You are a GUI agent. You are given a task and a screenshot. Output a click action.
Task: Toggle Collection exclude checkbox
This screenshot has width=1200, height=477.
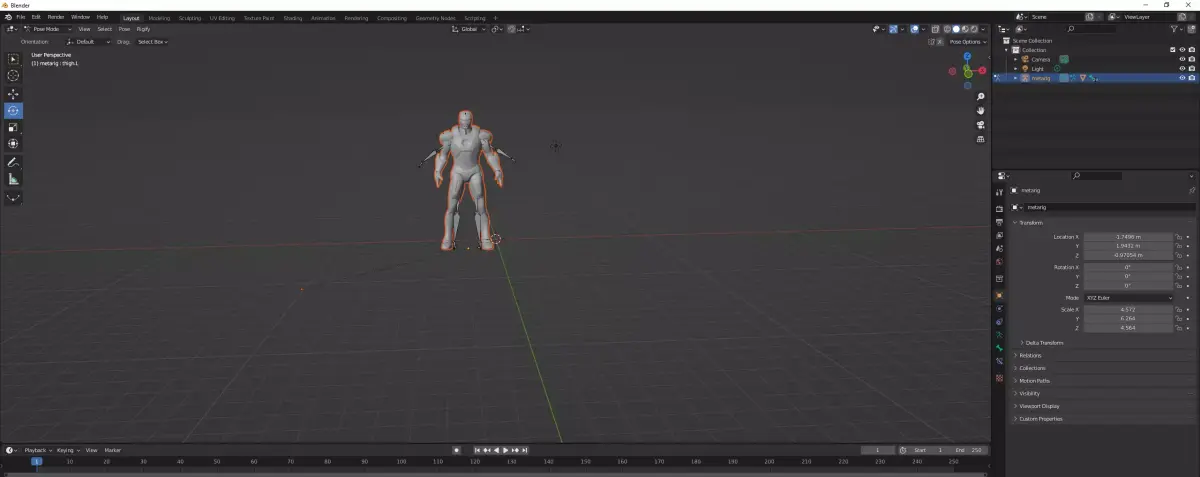coord(1173,49)
